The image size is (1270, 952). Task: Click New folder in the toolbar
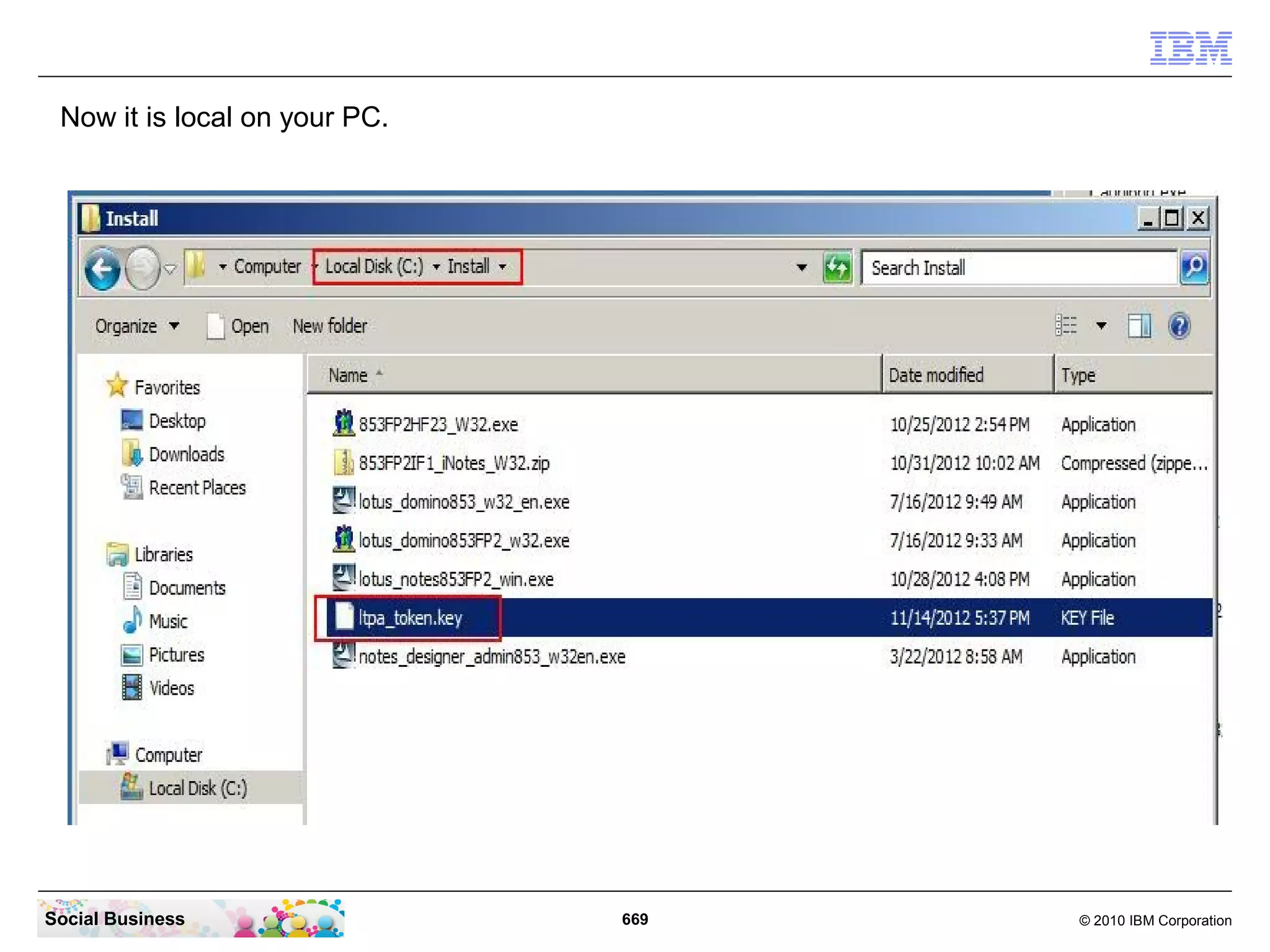329,326
